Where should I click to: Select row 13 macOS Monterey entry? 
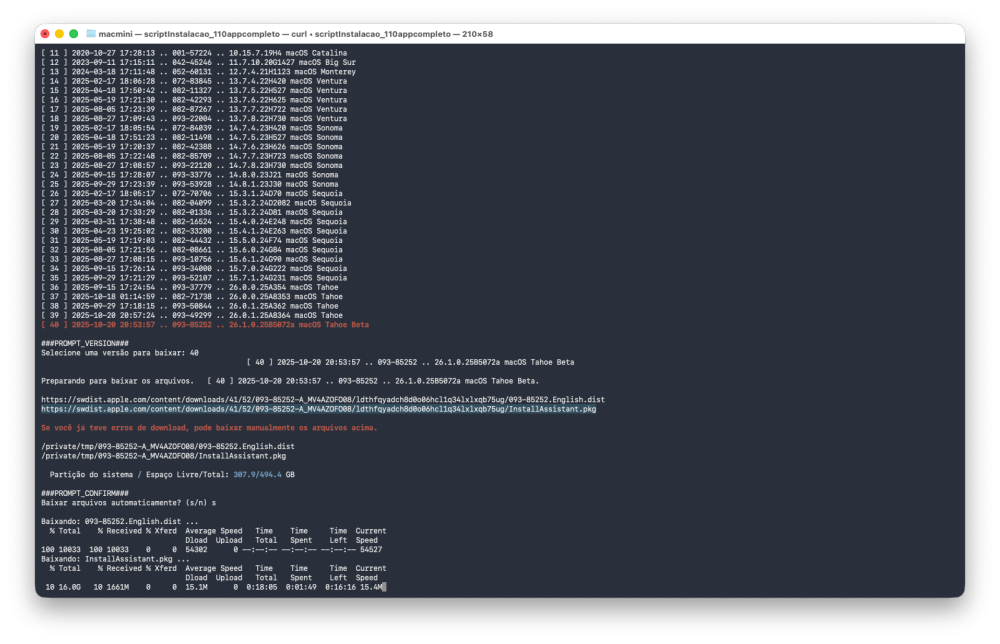pyautogui.click(x=198, y=72)
